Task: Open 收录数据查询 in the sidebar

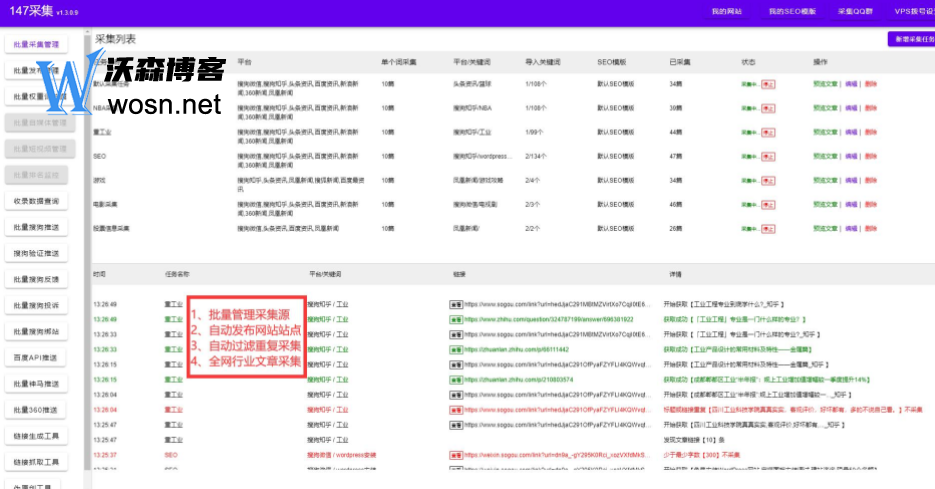Action: pyautogui.click(x=36, y=201)
